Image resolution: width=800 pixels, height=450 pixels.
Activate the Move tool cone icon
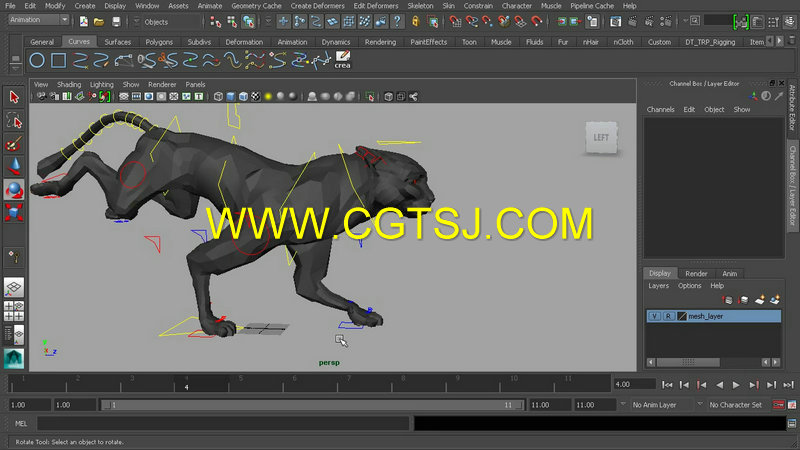pos(14,167)
